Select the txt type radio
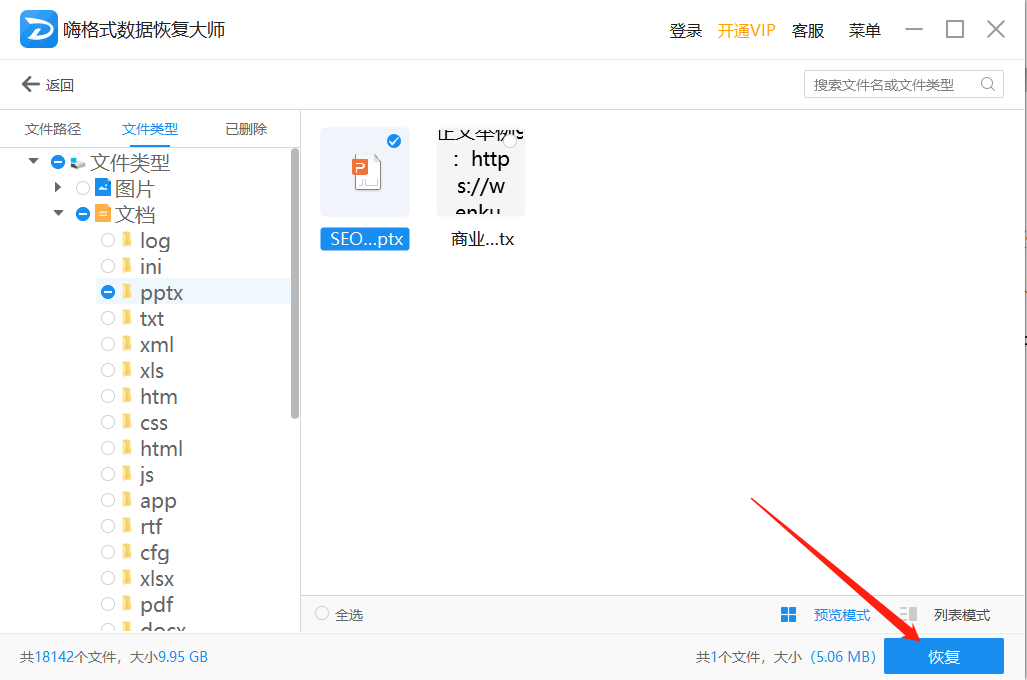The width and height of the screenshot is (1027, 680). (x=108, y=318)
